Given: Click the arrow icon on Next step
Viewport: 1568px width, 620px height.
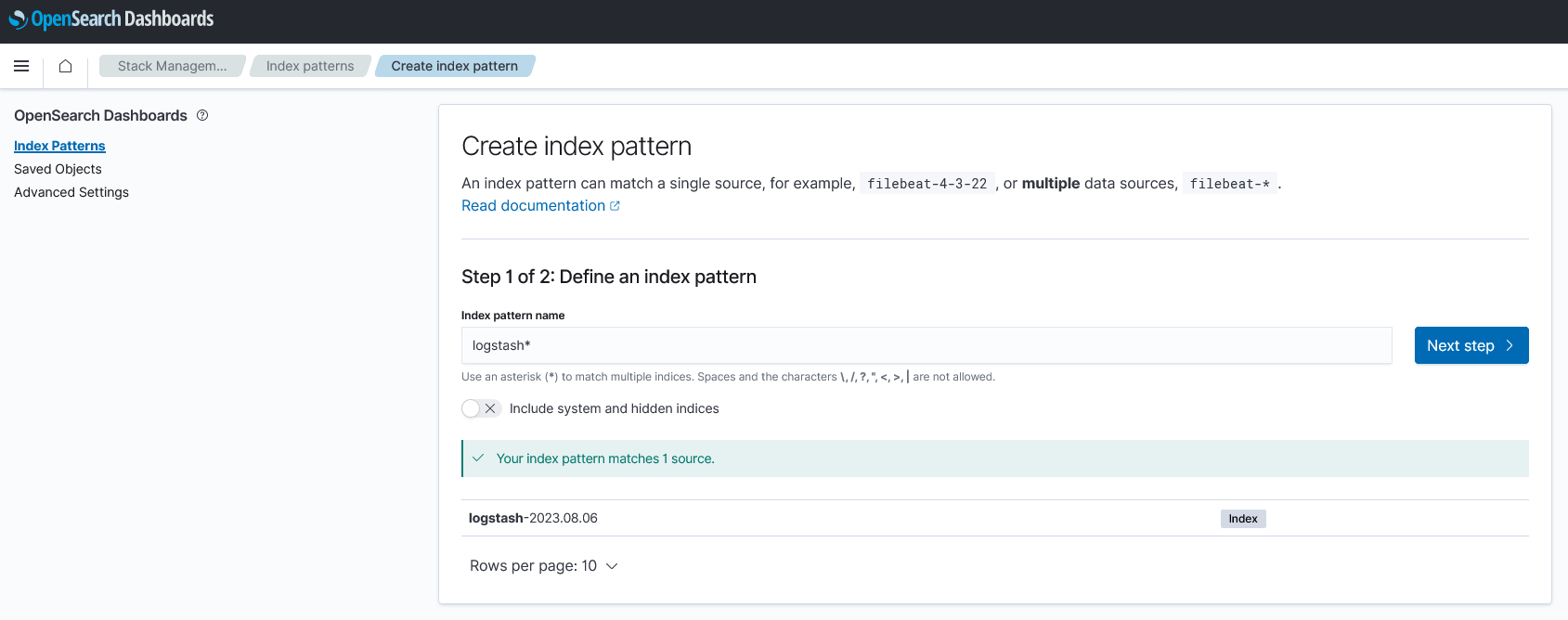Looking at the screenshot, I should [1510, 345].
